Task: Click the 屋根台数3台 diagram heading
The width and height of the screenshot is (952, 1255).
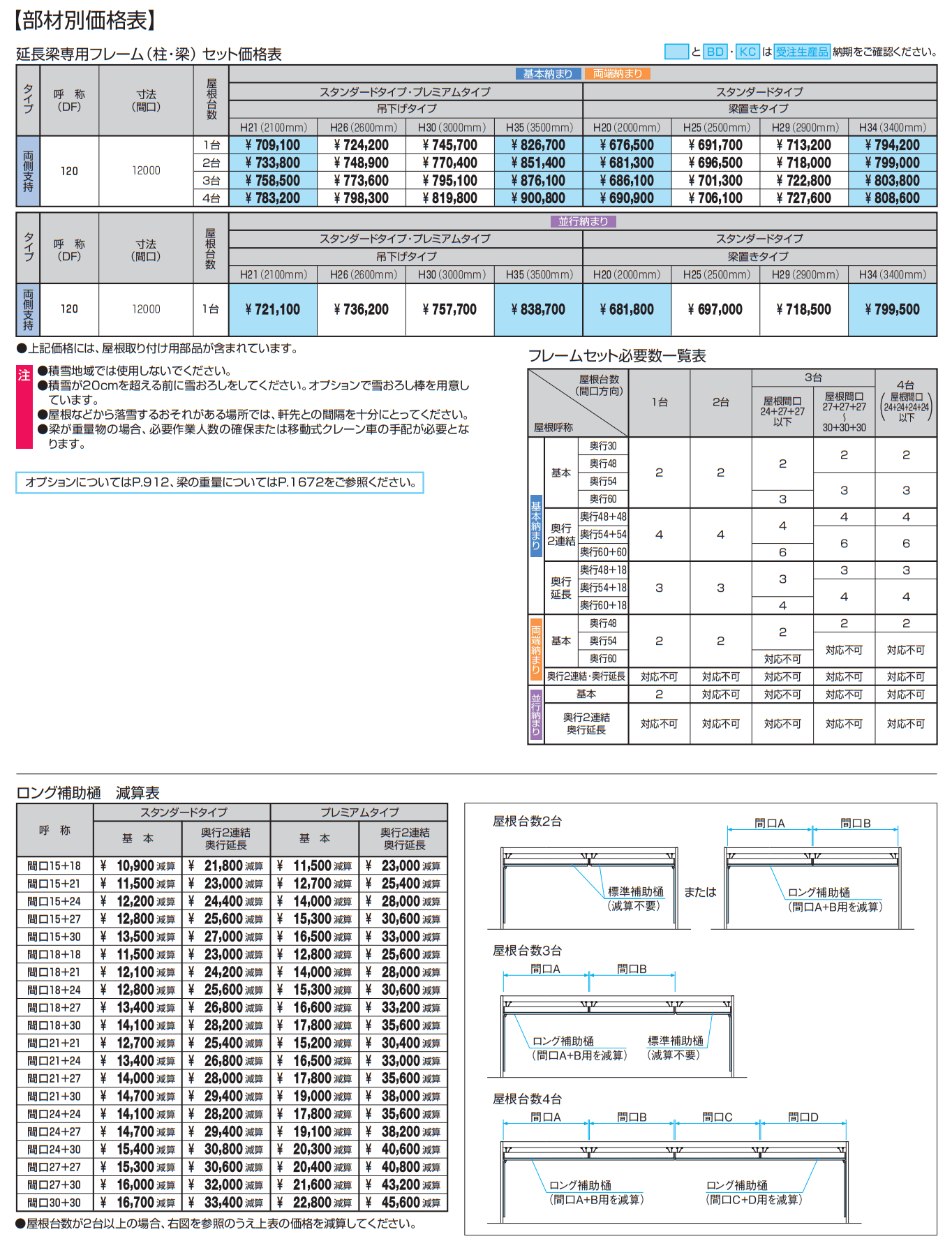Action: (x=527, y=951)
